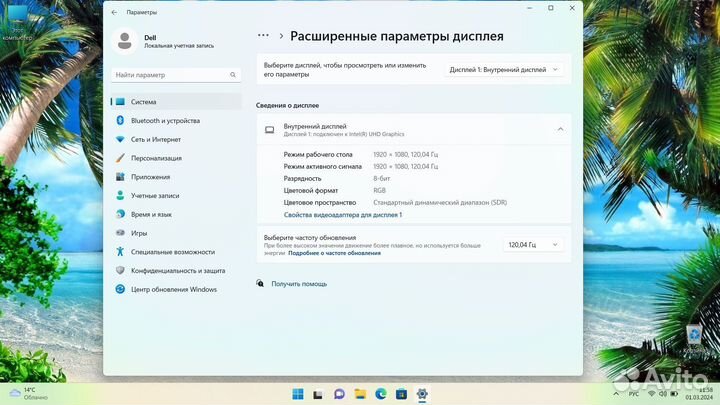Open Центр обновления Windows section
This screenshot has height=405, width=720.
[x=176, y=289]
